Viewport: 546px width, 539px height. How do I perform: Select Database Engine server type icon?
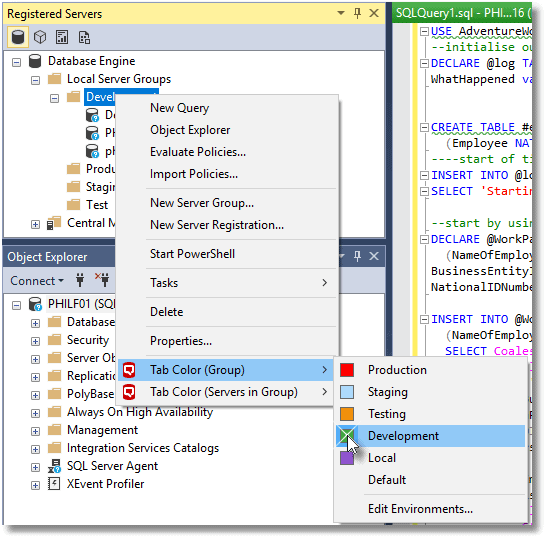17,37
